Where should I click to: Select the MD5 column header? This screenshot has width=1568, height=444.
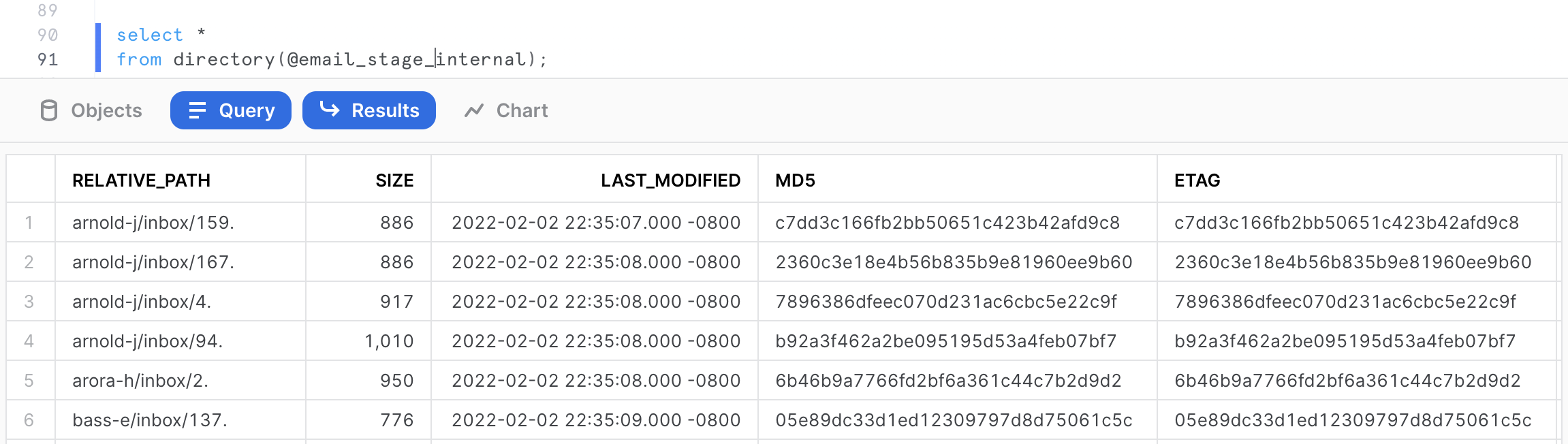coord(795,180)
